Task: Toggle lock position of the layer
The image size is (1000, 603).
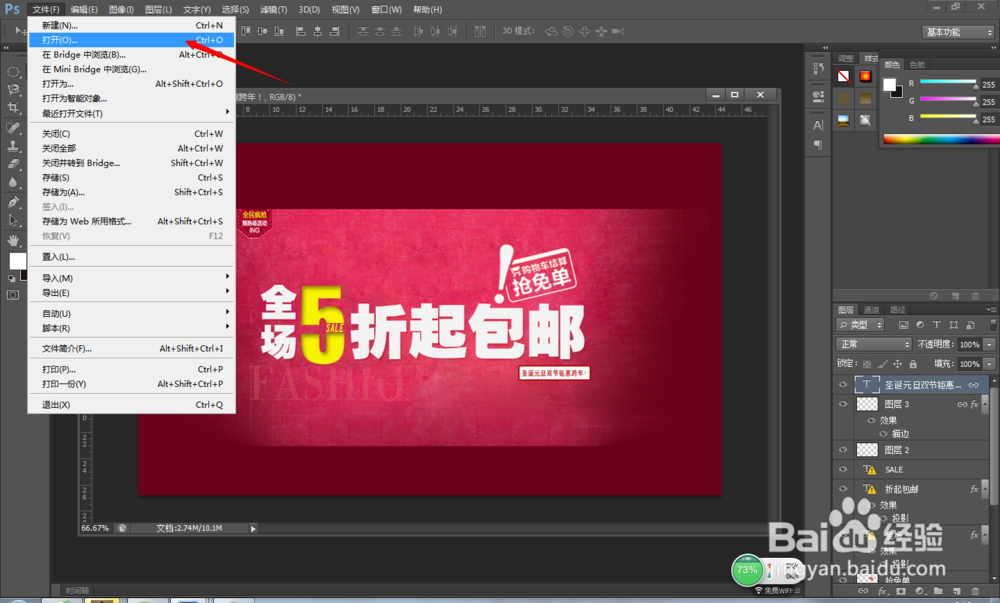Action: tap(897, 364)
